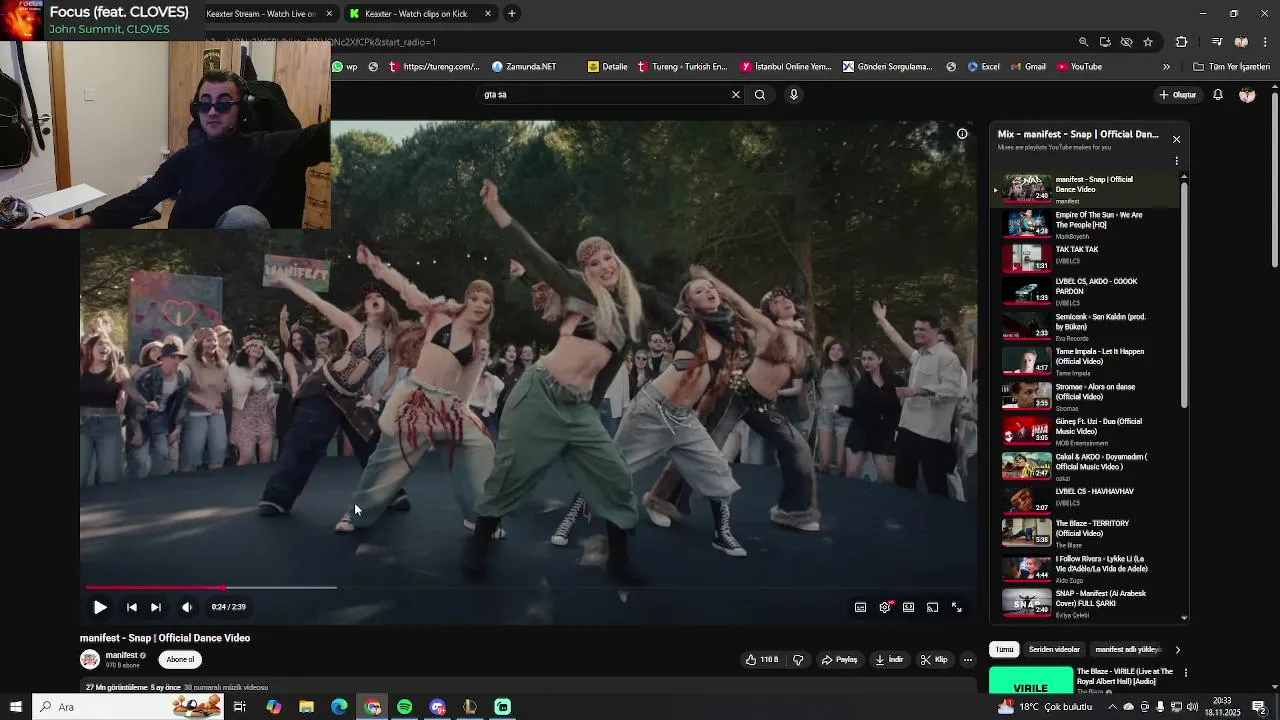Show hidden system tray icons
Viewport: 1280px width, 720px height.
pyautogui.click(x=1112, y=707)
